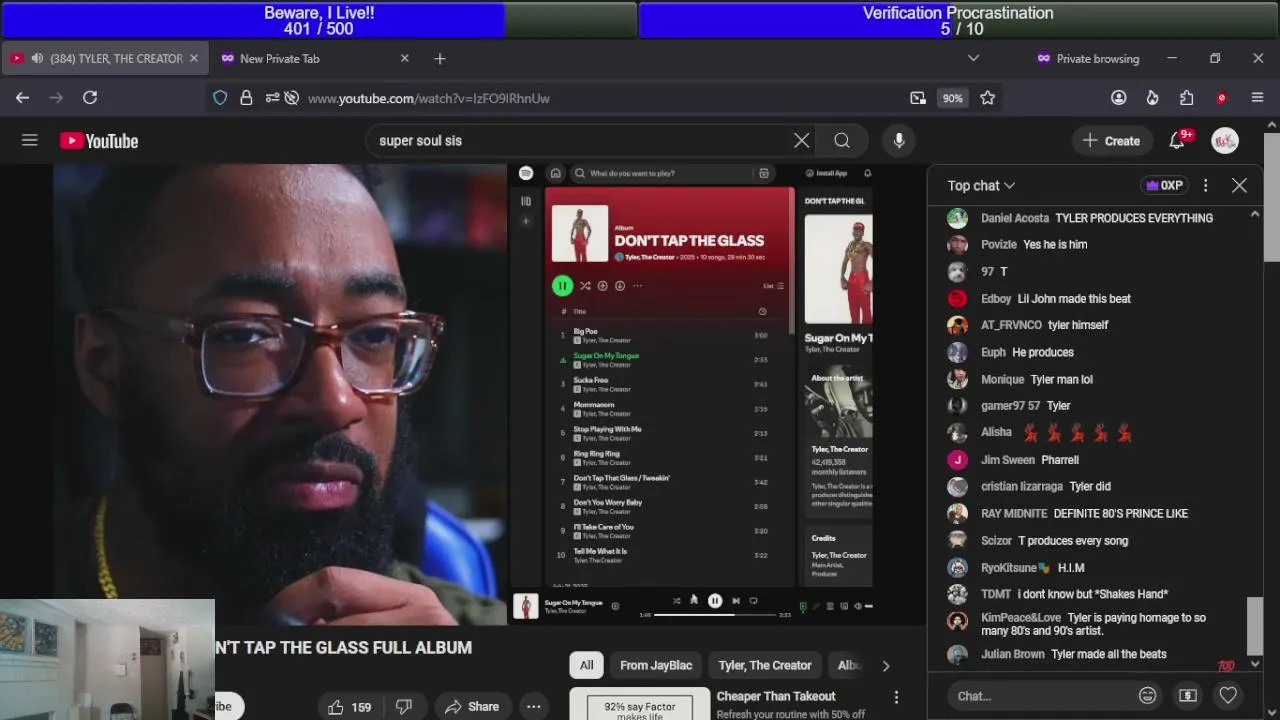Screen dimensions: 1280x720
Task: Reload the current page
Action: [x=90, y=98]
